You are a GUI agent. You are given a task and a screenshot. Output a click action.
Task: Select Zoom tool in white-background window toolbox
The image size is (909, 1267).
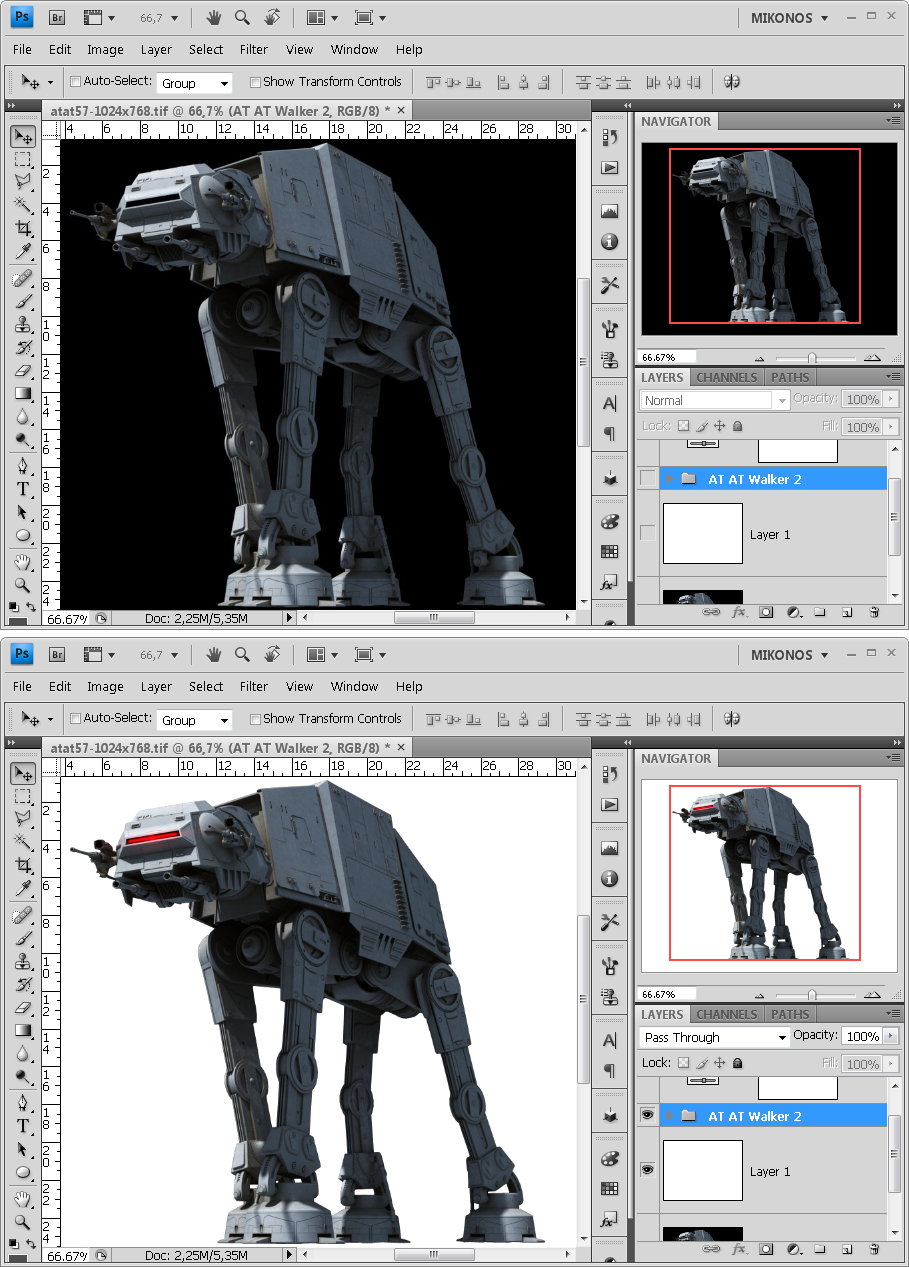tap(23, 1222)
